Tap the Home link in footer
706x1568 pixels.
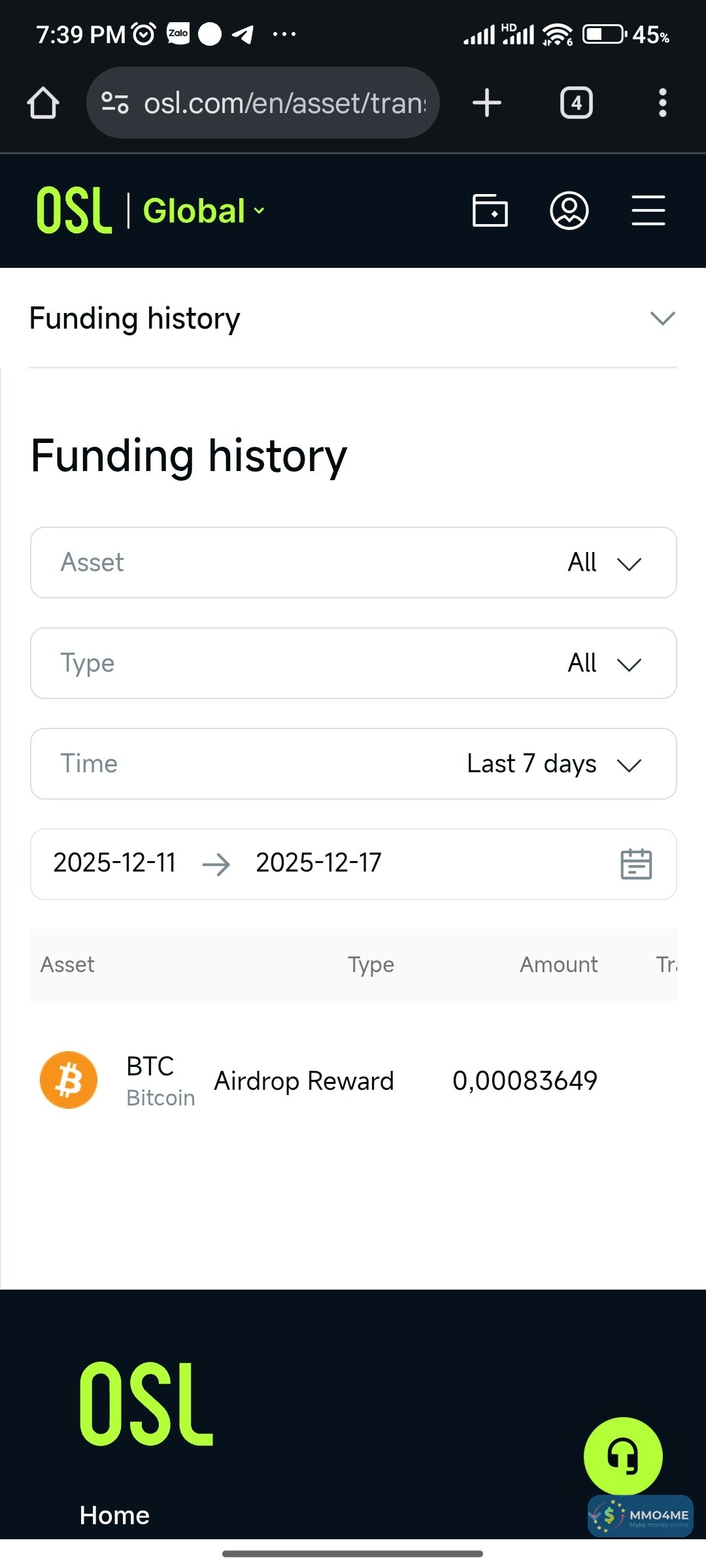click(114, 1515)
